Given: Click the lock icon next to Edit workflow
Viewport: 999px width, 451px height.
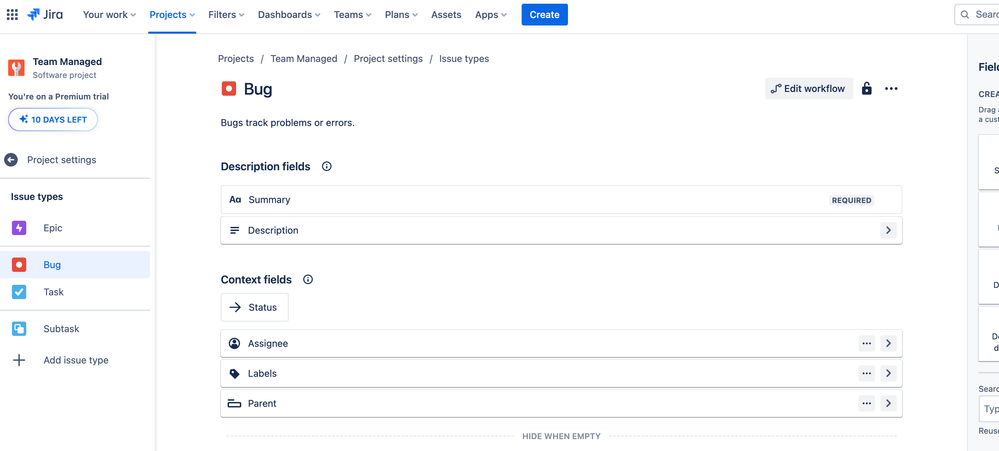Looking at the screenshot, I should [x=866, y=89].
